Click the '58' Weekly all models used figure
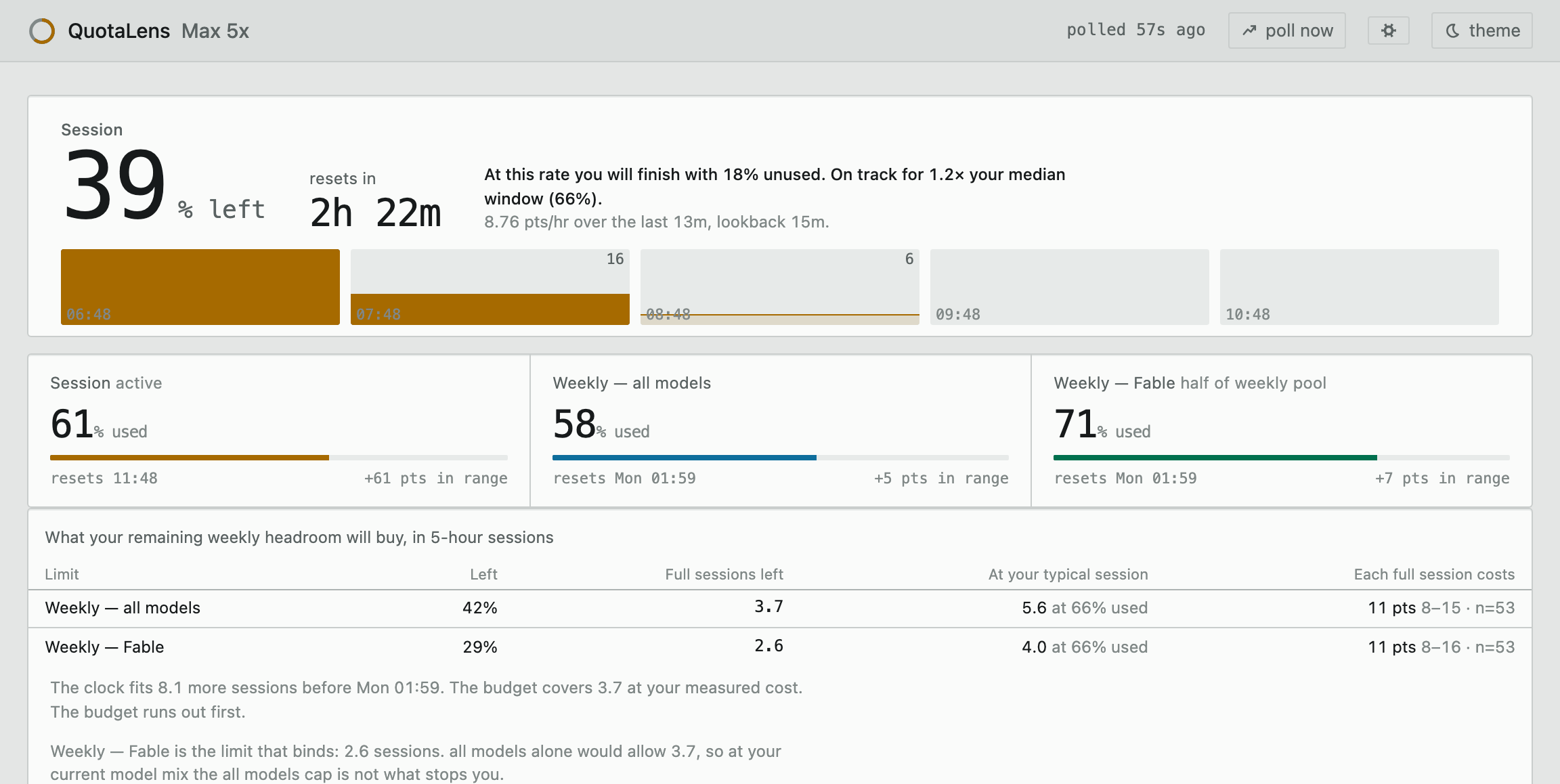 (574, 424)
